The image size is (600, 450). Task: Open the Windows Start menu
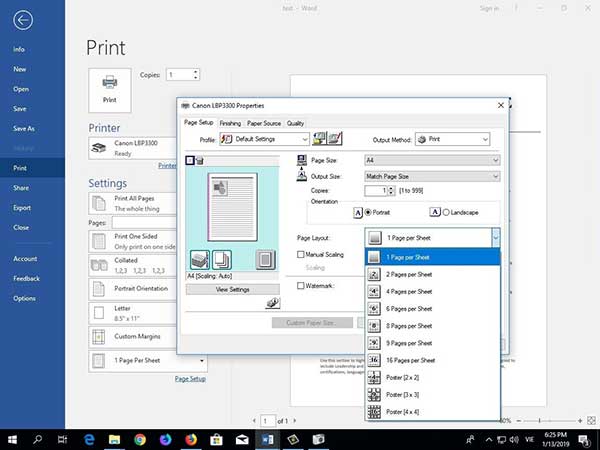click(x=12, y=440)
